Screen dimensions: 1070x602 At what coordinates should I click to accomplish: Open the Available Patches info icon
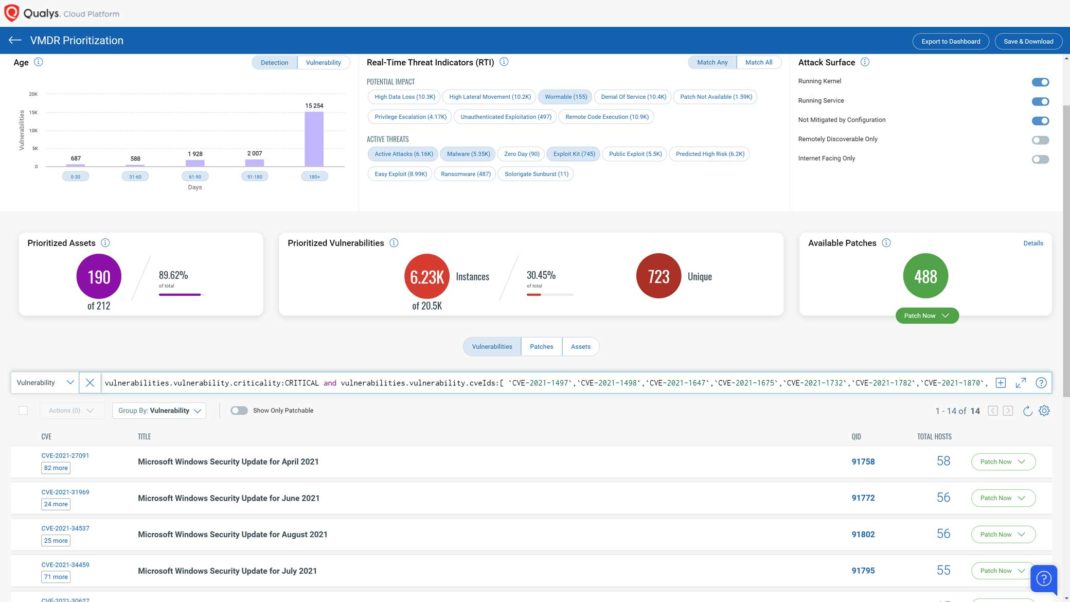[x=886, y=243]
